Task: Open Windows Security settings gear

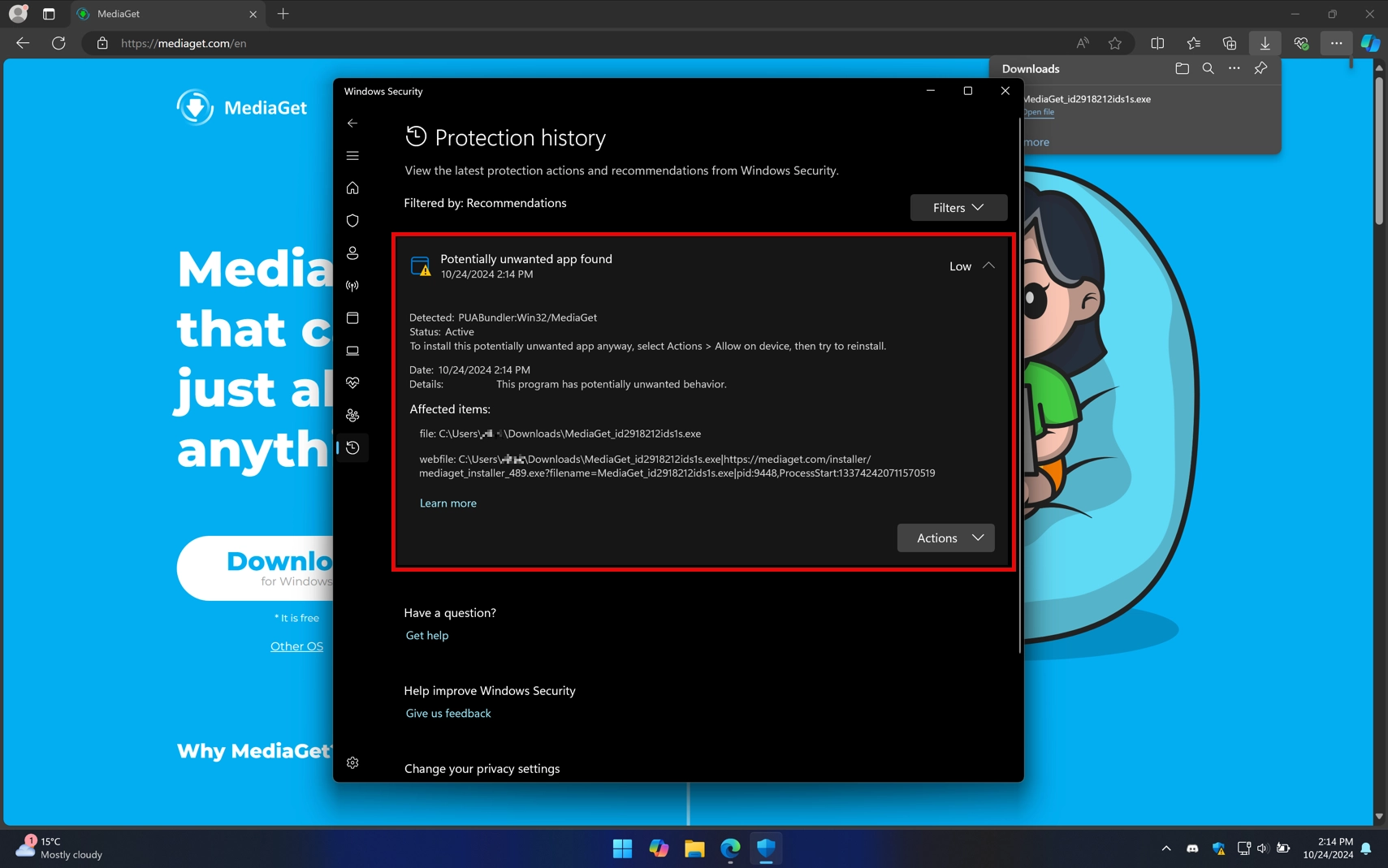Action: coord(352,762)
